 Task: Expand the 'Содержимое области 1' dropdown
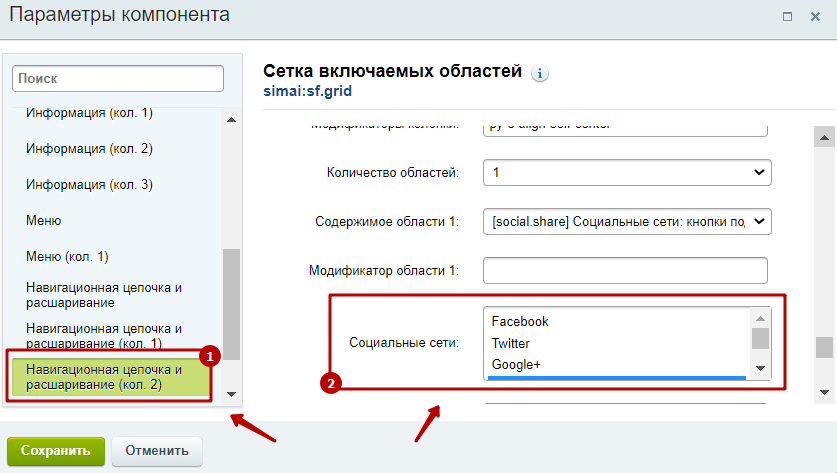pyautogui.click(x=627, y=221)
